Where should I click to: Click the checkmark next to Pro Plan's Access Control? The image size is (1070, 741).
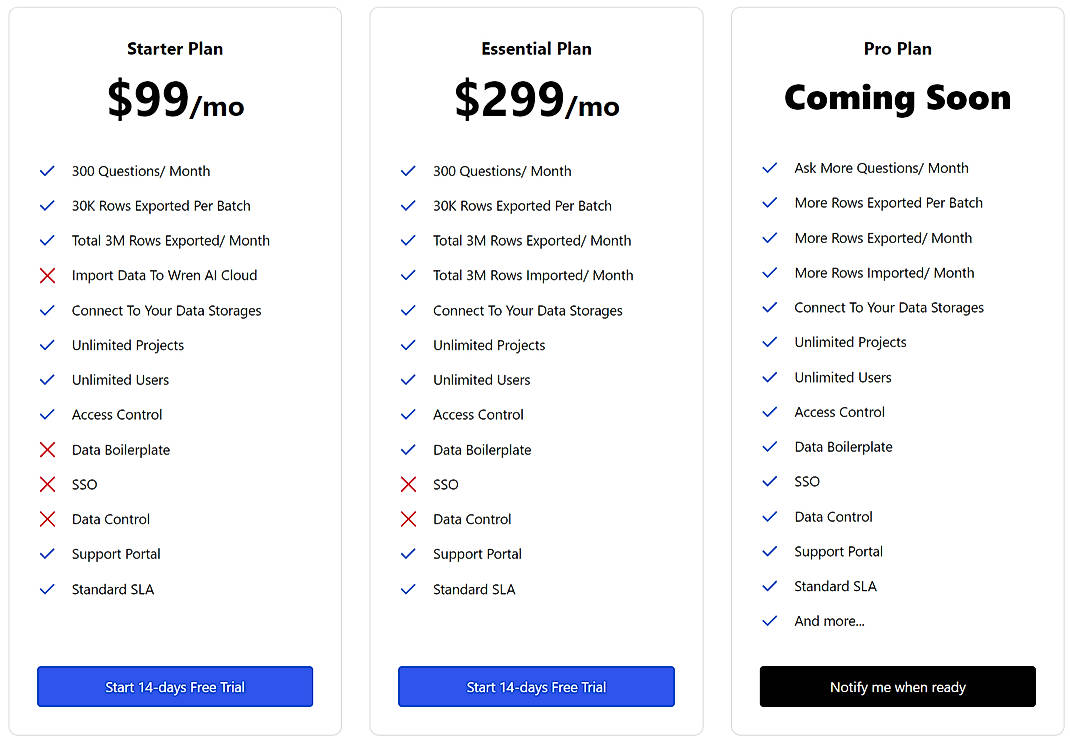769,412
